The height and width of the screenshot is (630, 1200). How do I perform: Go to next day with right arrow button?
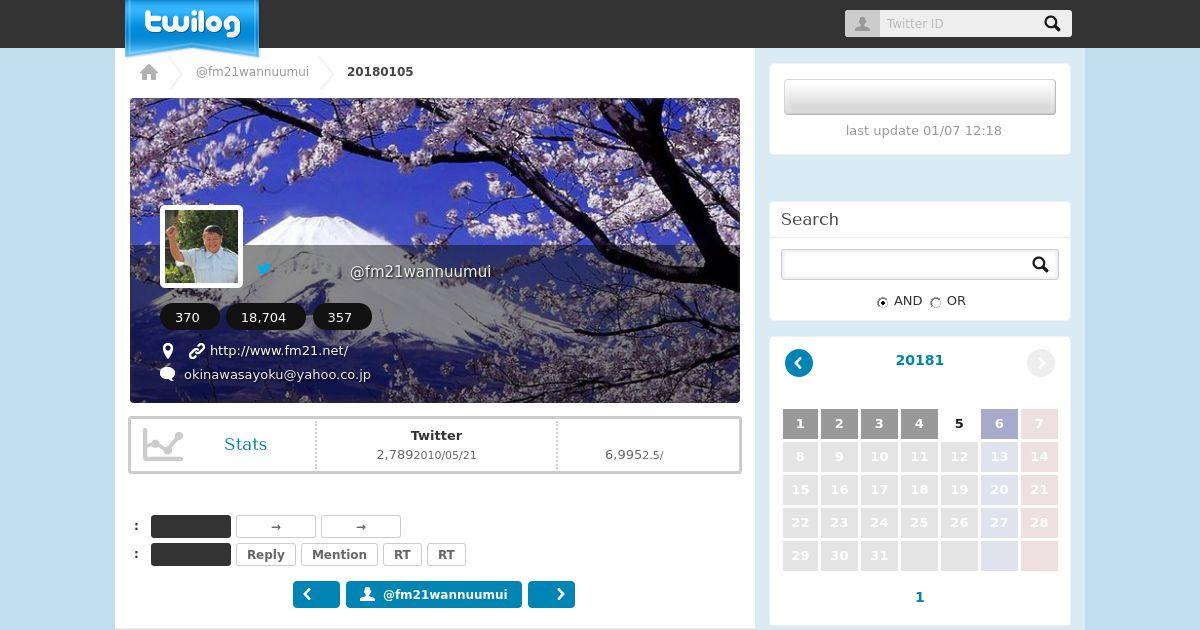pyautogui.click(x=551, y=595)
